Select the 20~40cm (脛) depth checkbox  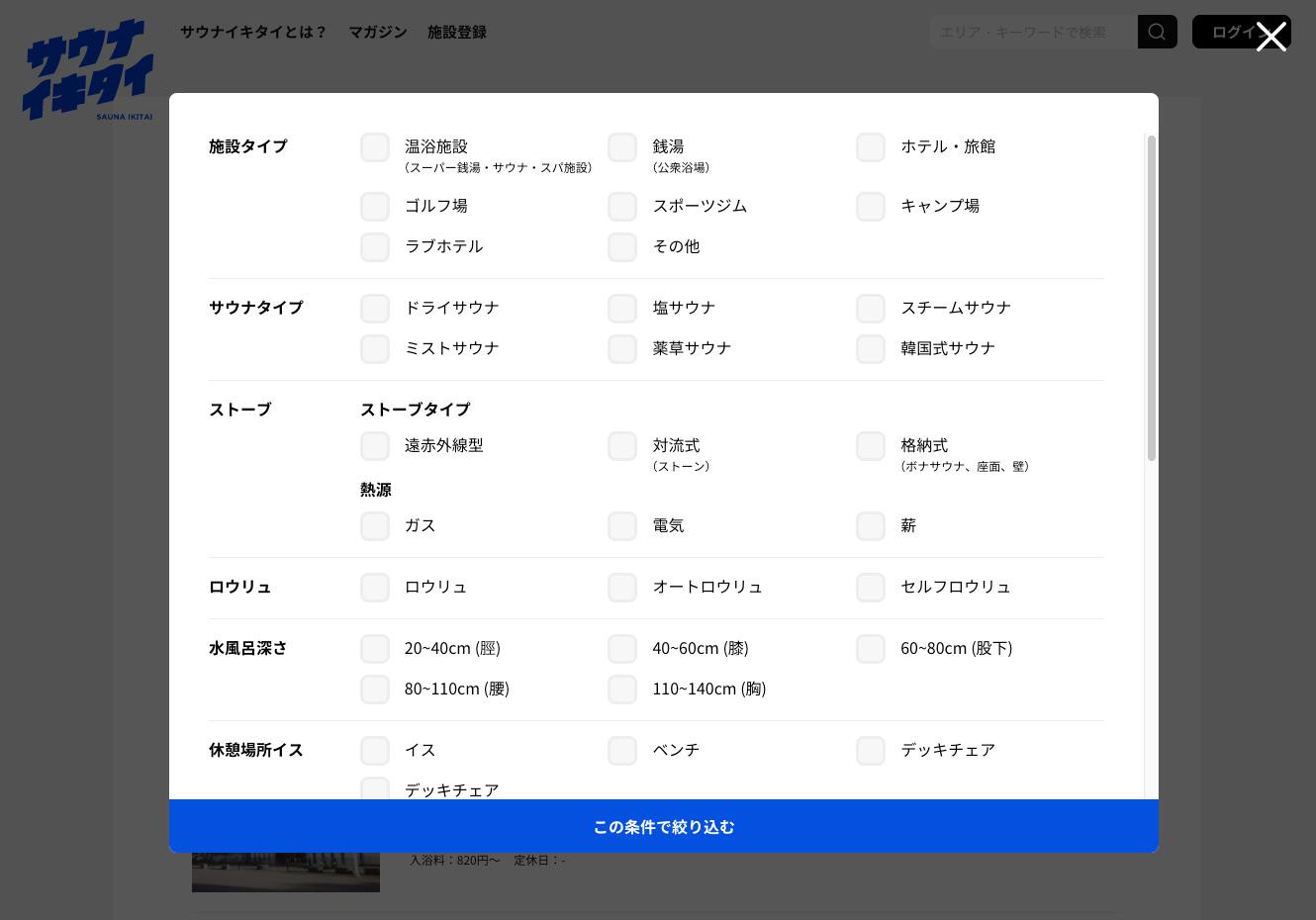[375, 649]
